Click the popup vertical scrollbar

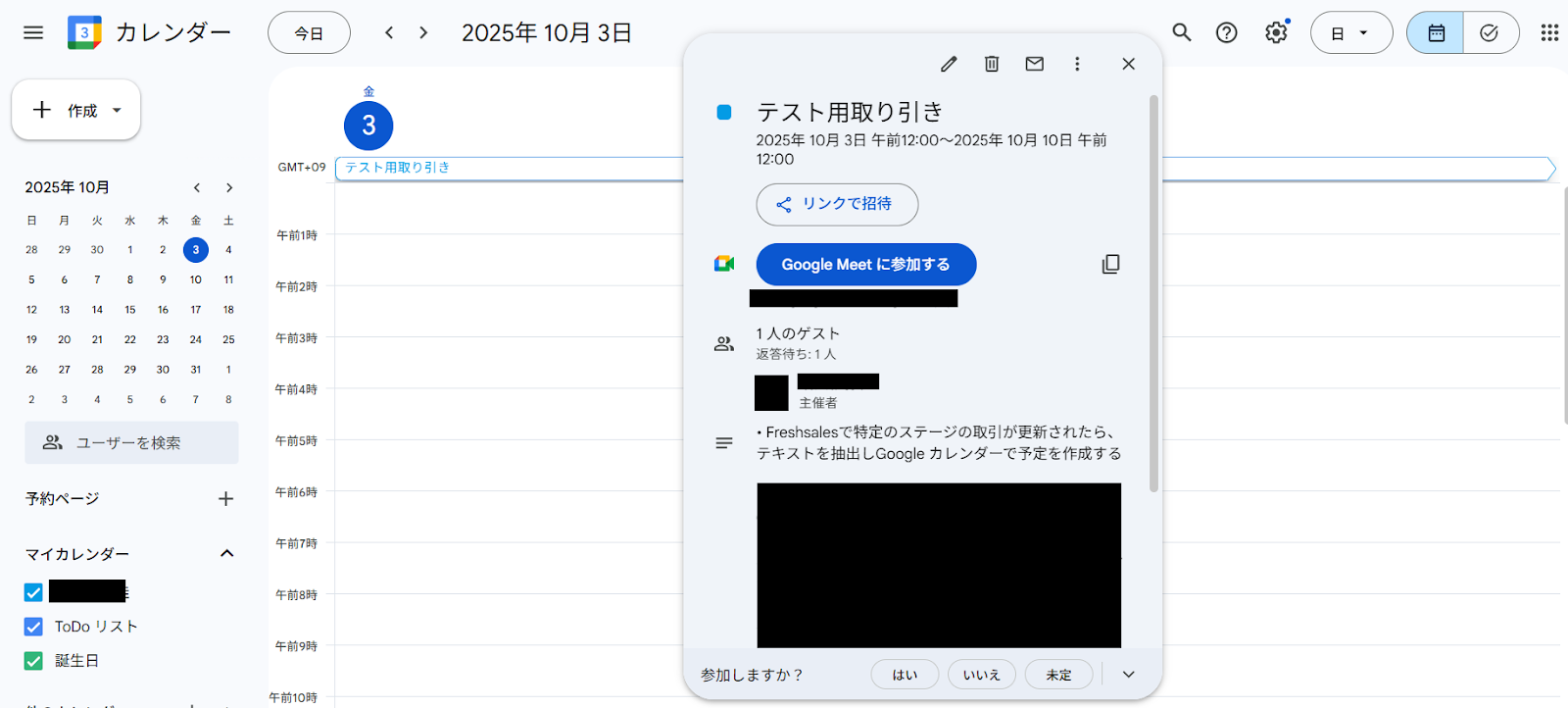1153,292
